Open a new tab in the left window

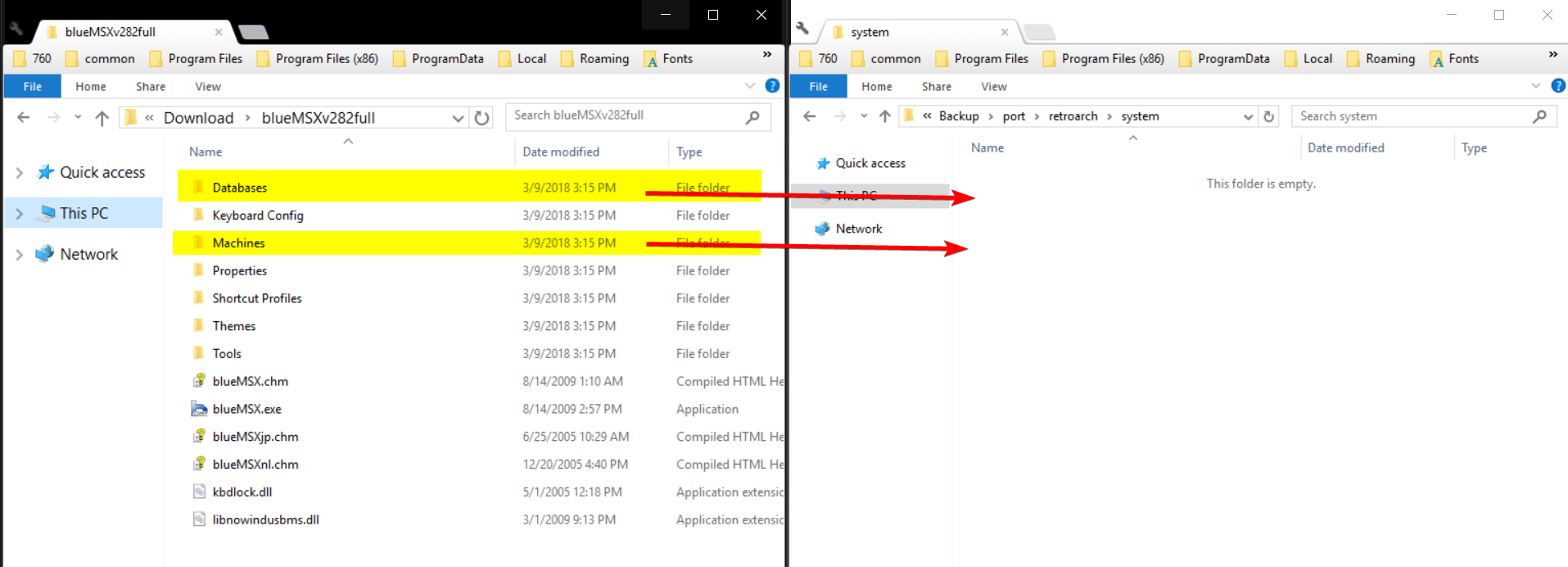[253, 32]
